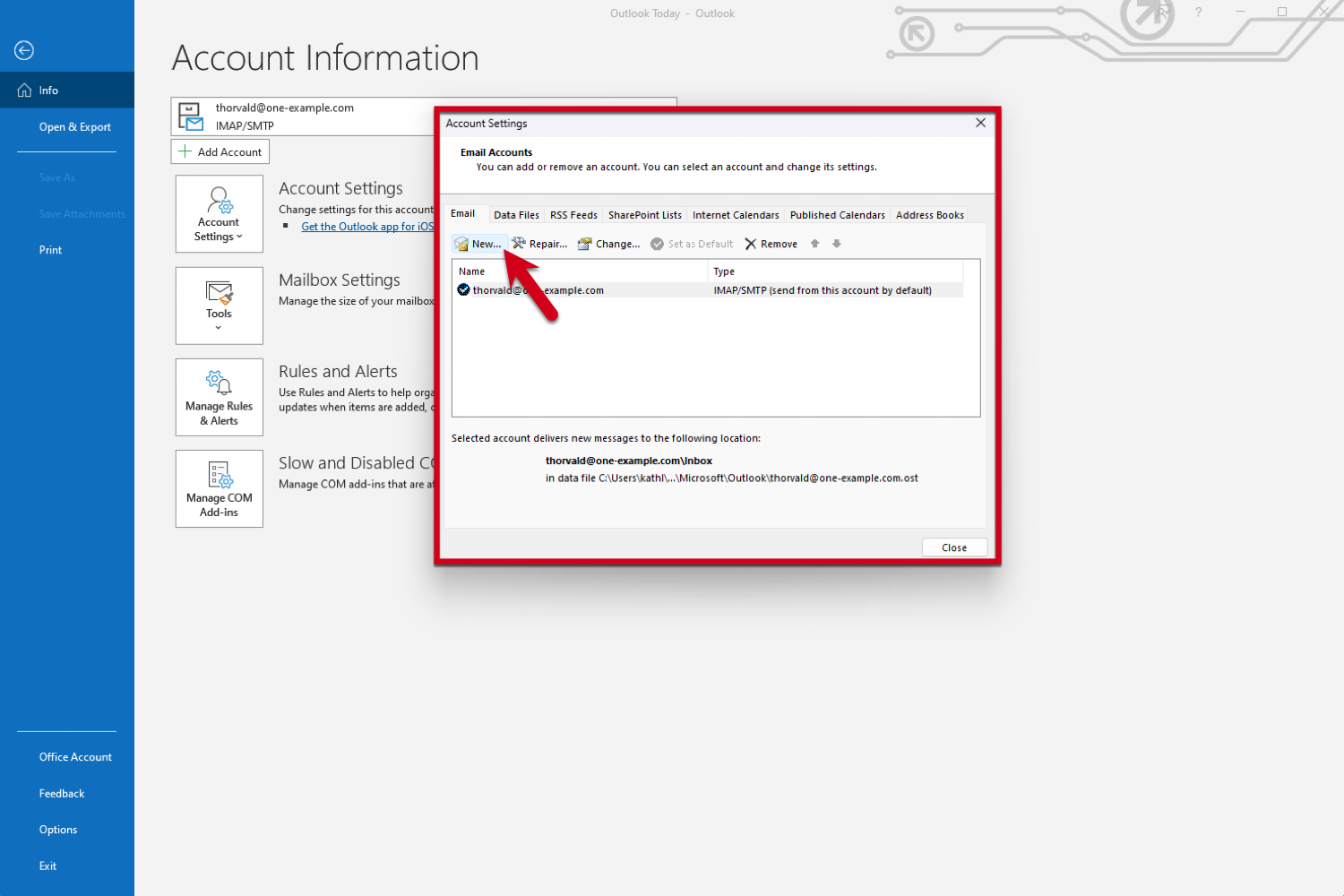Switch to the Address Books tab
The width and height of the screenshot is (1344, 896).
pyautogui.click(x=929, y=214)
